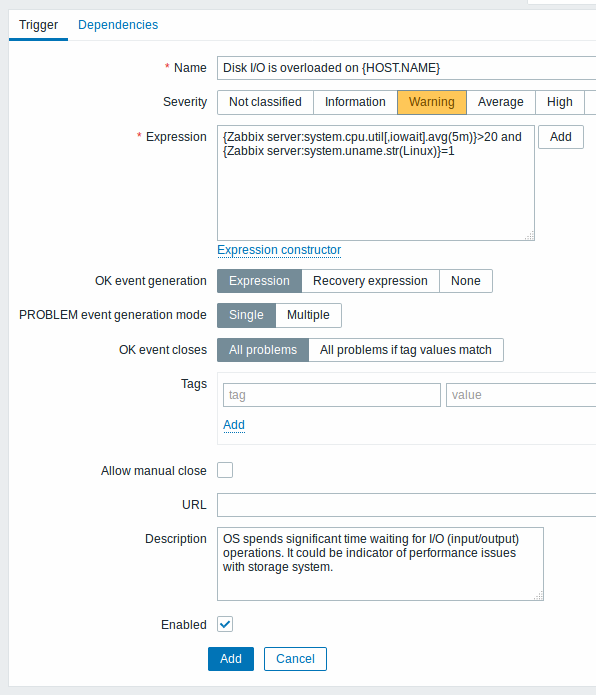Choose All problems if tag values match
Viewport: 596px width, 695px height.
pyautogui.click(x=406, y=350)
